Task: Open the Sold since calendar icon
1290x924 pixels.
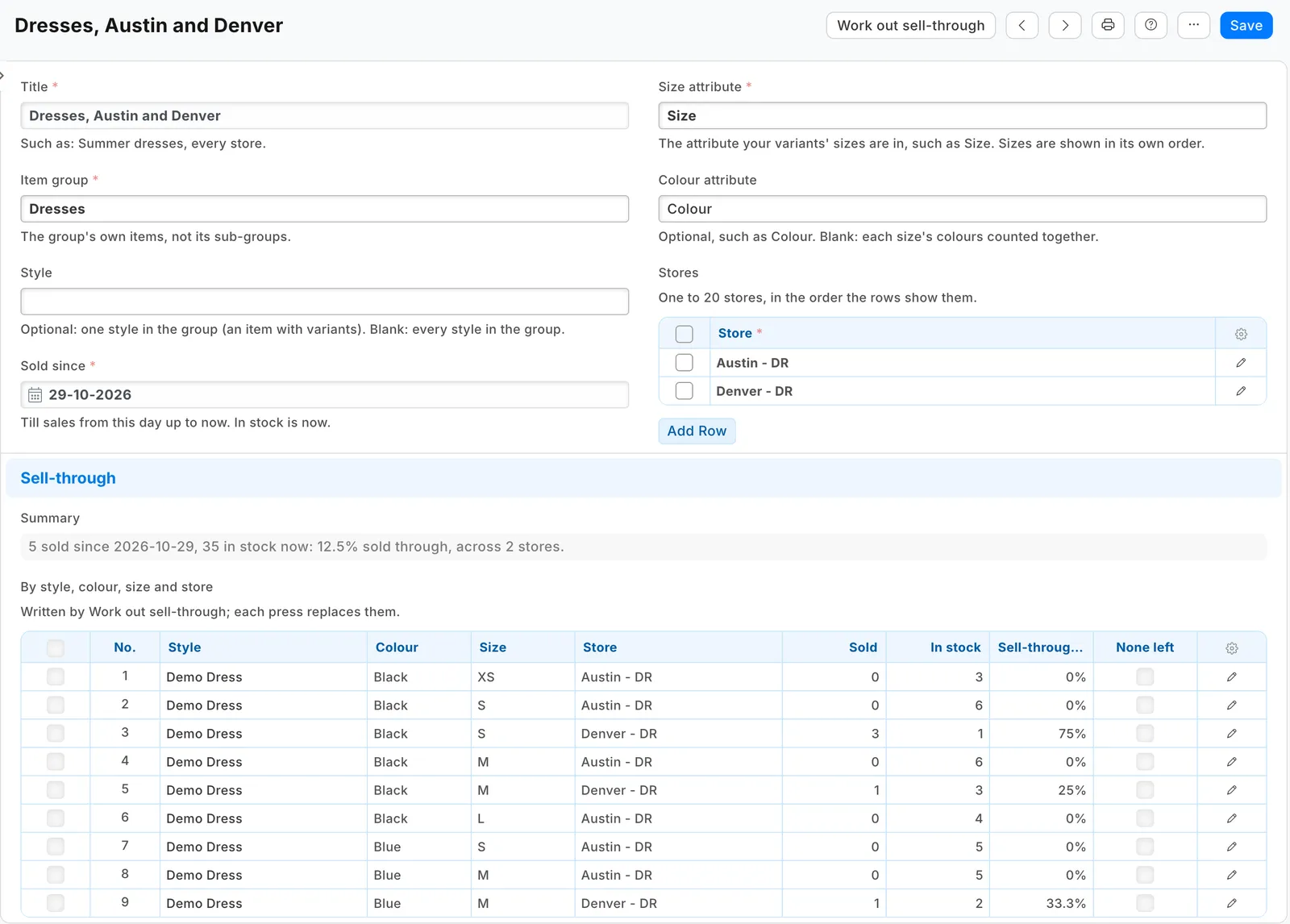Action: pyautogui.click(x=35, y=395)
